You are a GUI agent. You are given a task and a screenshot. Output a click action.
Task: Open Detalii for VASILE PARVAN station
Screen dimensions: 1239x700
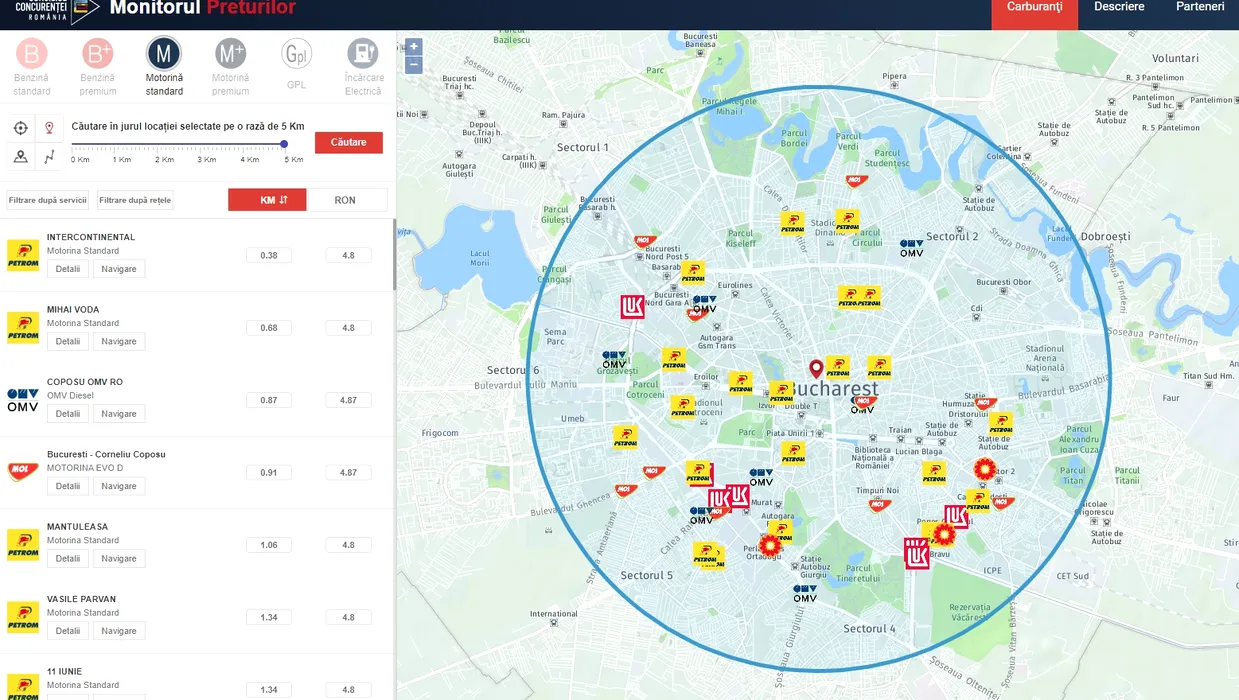pos(68,631)
